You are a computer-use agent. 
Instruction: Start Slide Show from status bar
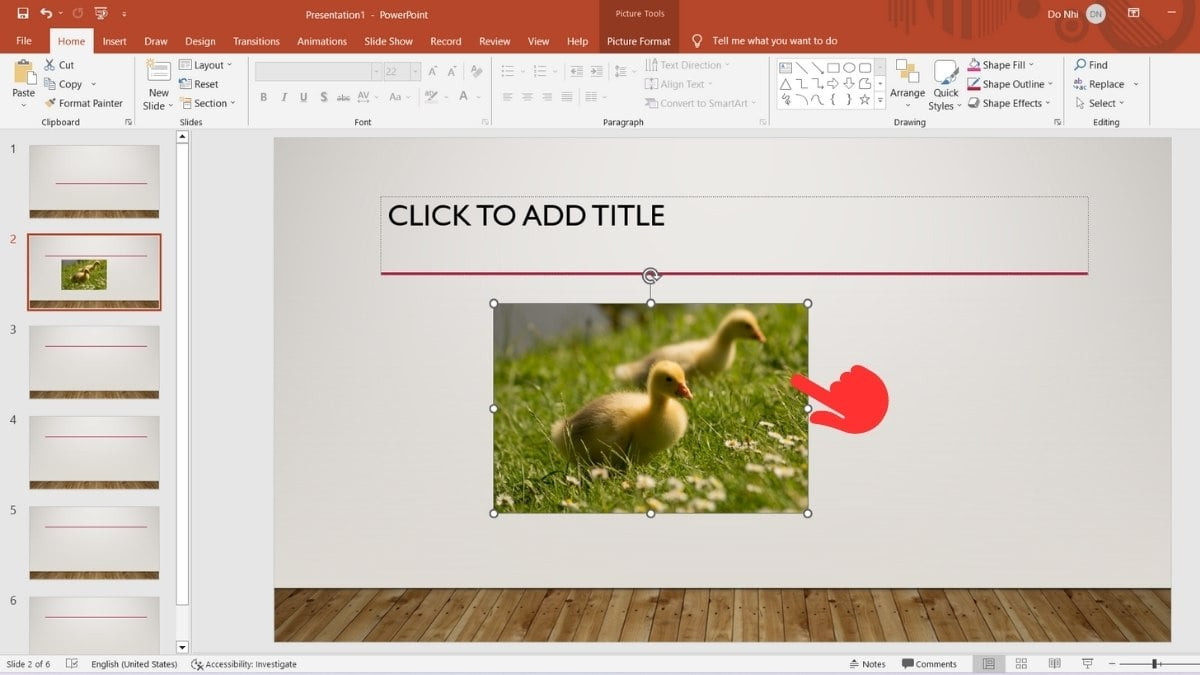tap(1087, 664)
